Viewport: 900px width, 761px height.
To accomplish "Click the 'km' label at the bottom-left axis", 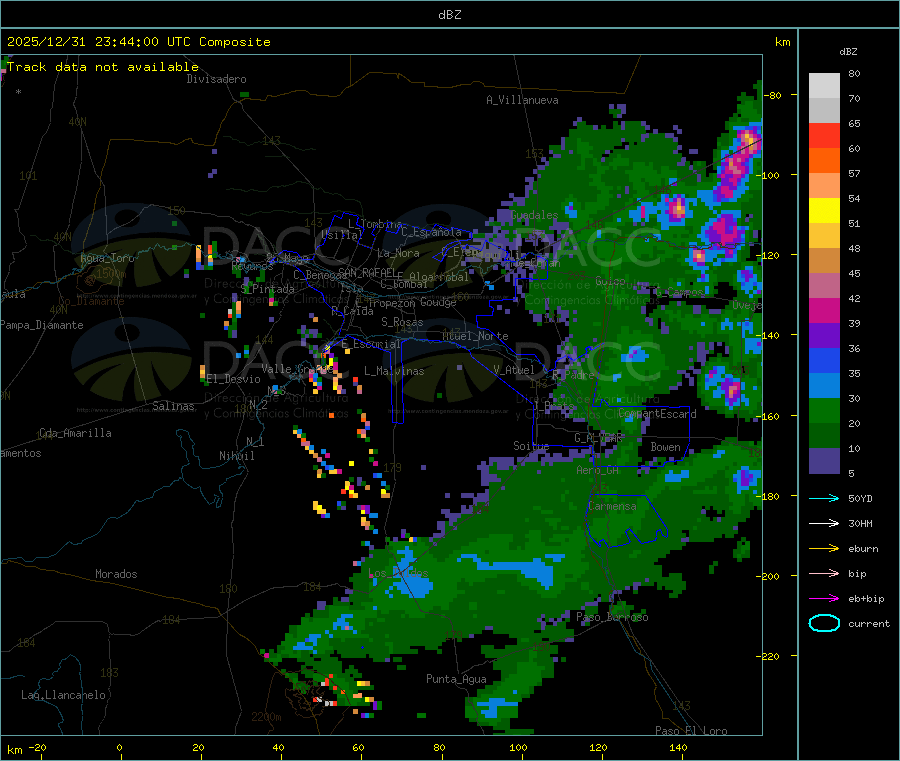I will [14, 750].
